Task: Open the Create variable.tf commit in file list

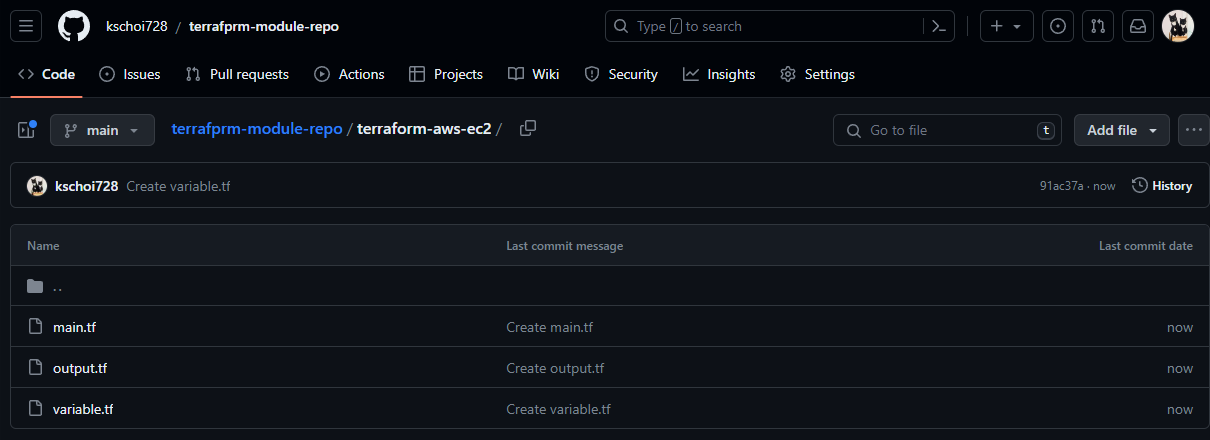Action: point(558,409)
